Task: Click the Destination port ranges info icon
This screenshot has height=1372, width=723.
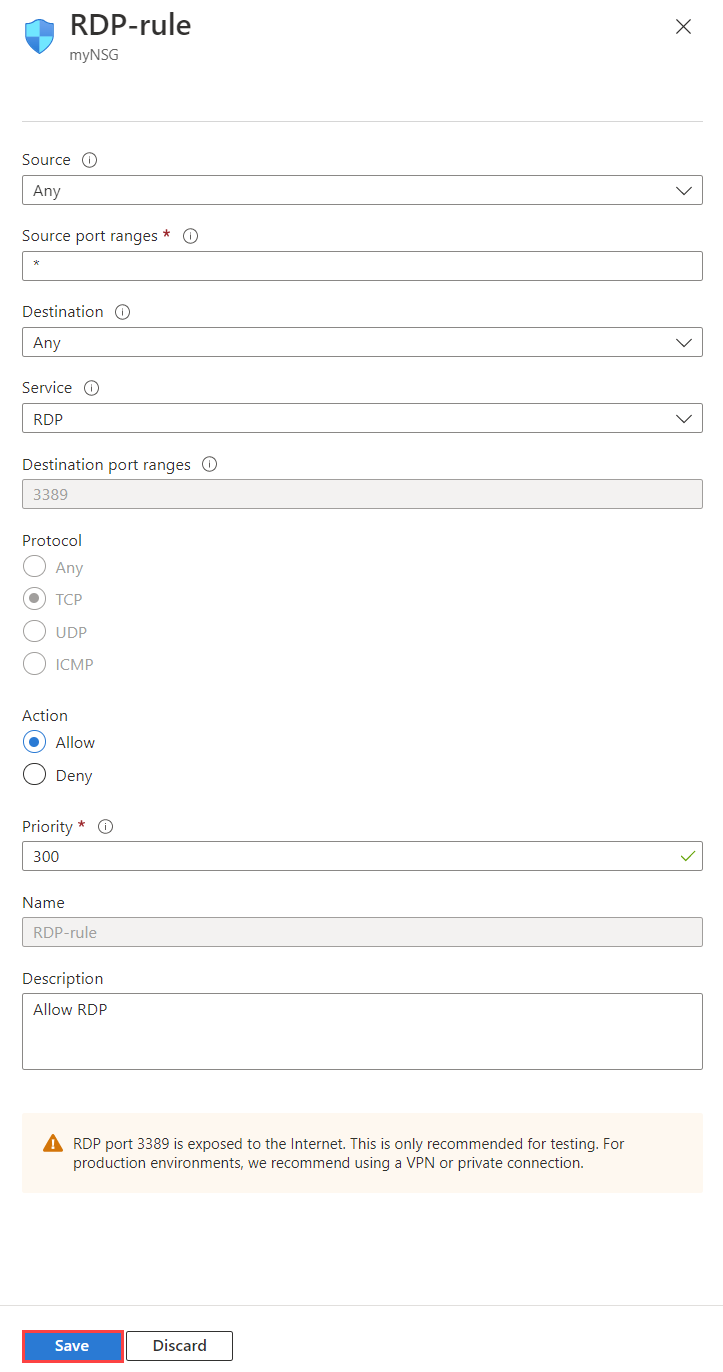Action: (209, 464)
